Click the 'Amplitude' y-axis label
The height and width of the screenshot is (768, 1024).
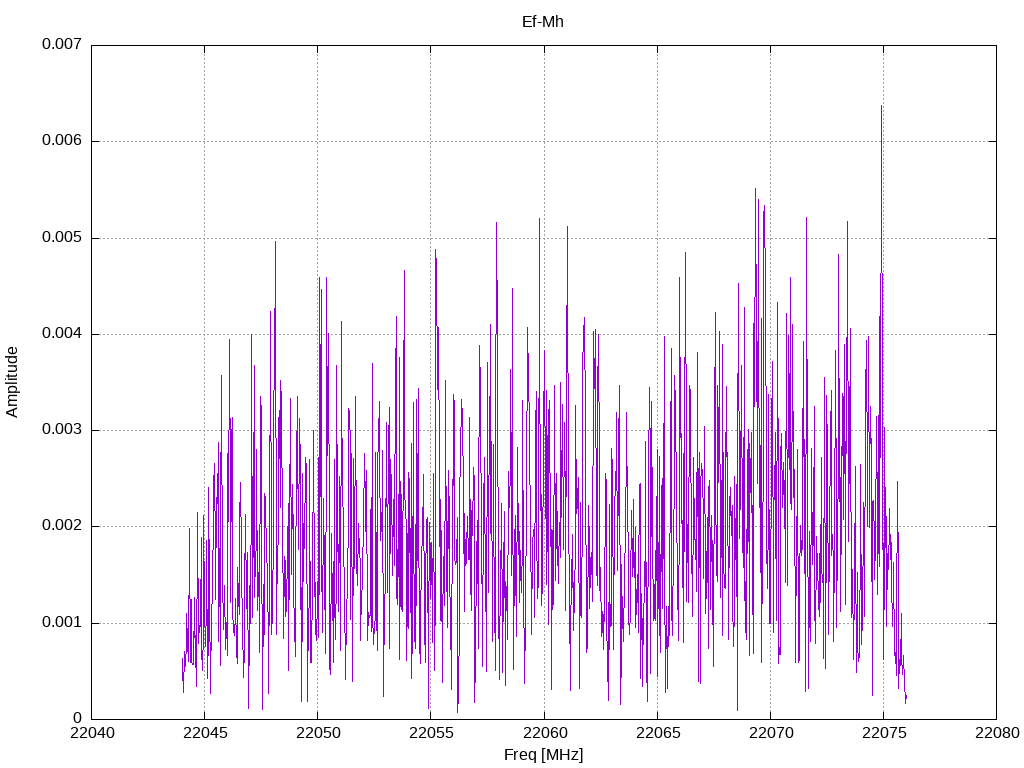coord(12,382)
